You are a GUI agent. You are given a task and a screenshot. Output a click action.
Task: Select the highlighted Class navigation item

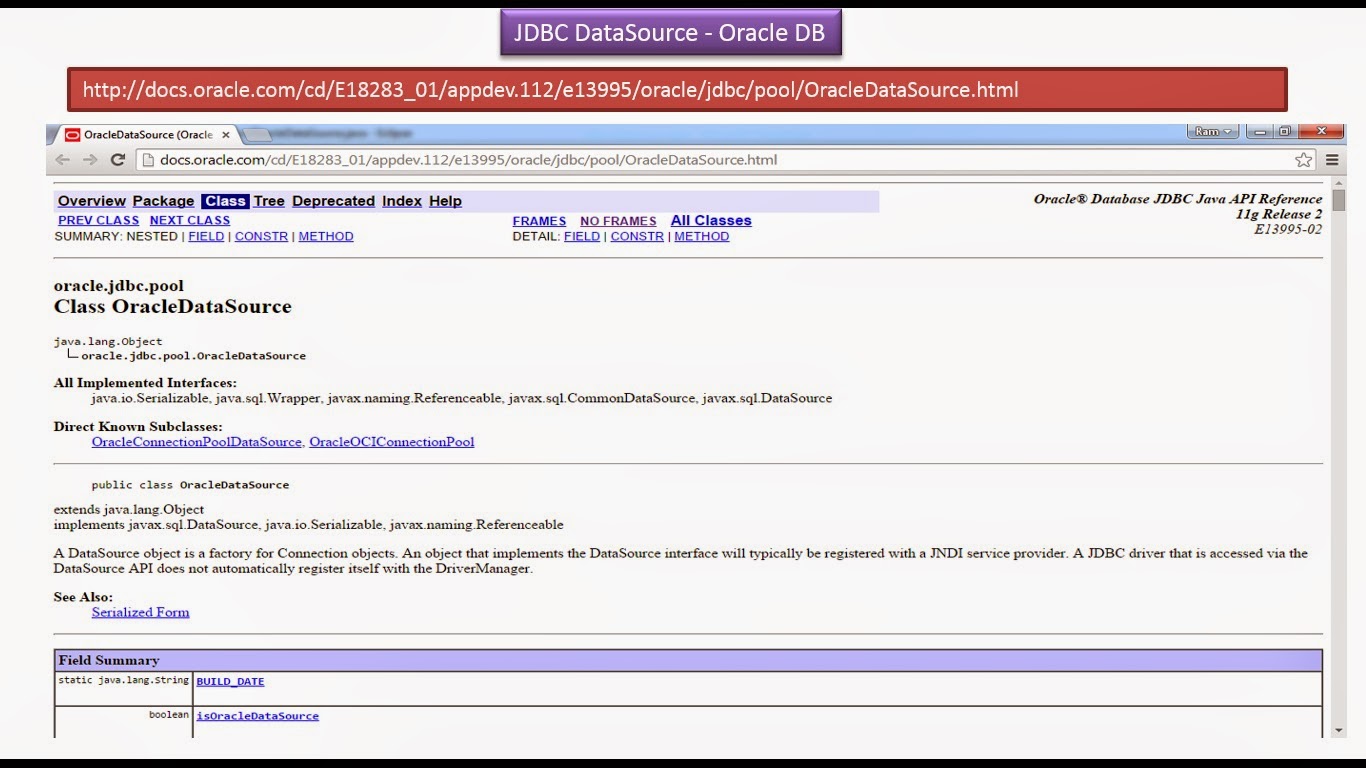pos(225,201)
